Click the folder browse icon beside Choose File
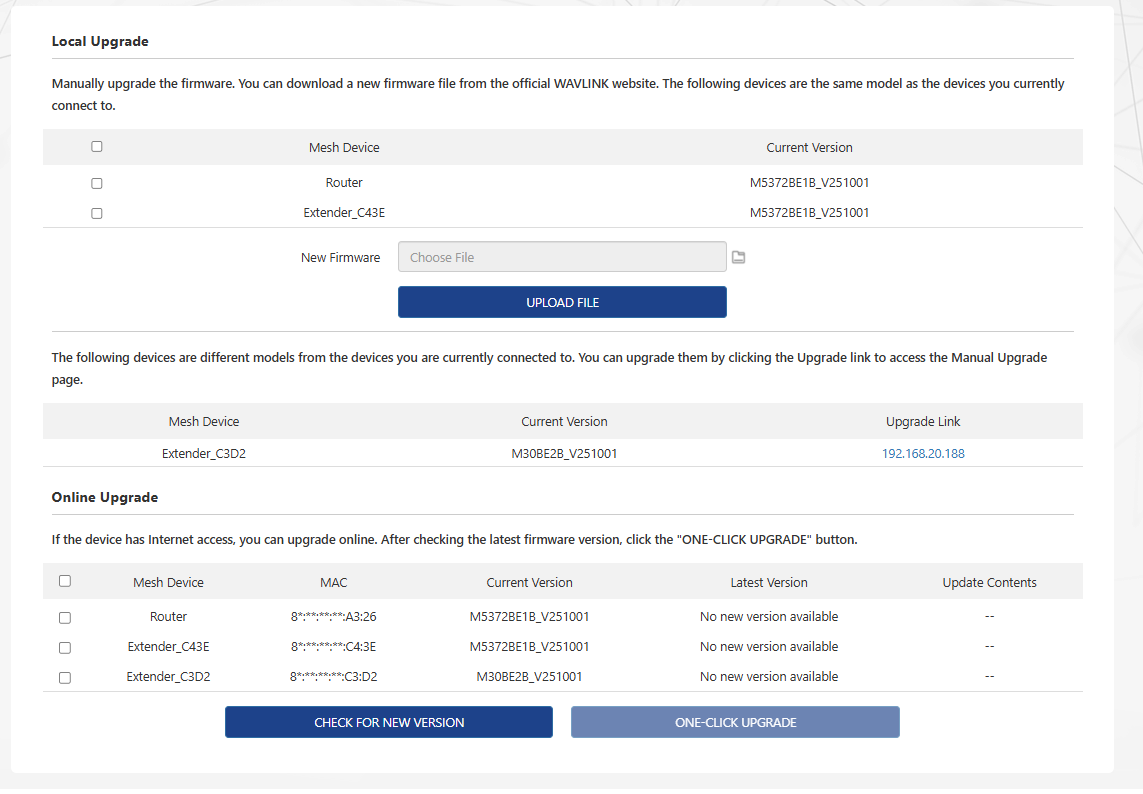Image resolution: width=1143 pixels, height=794 pixels. 738,258
